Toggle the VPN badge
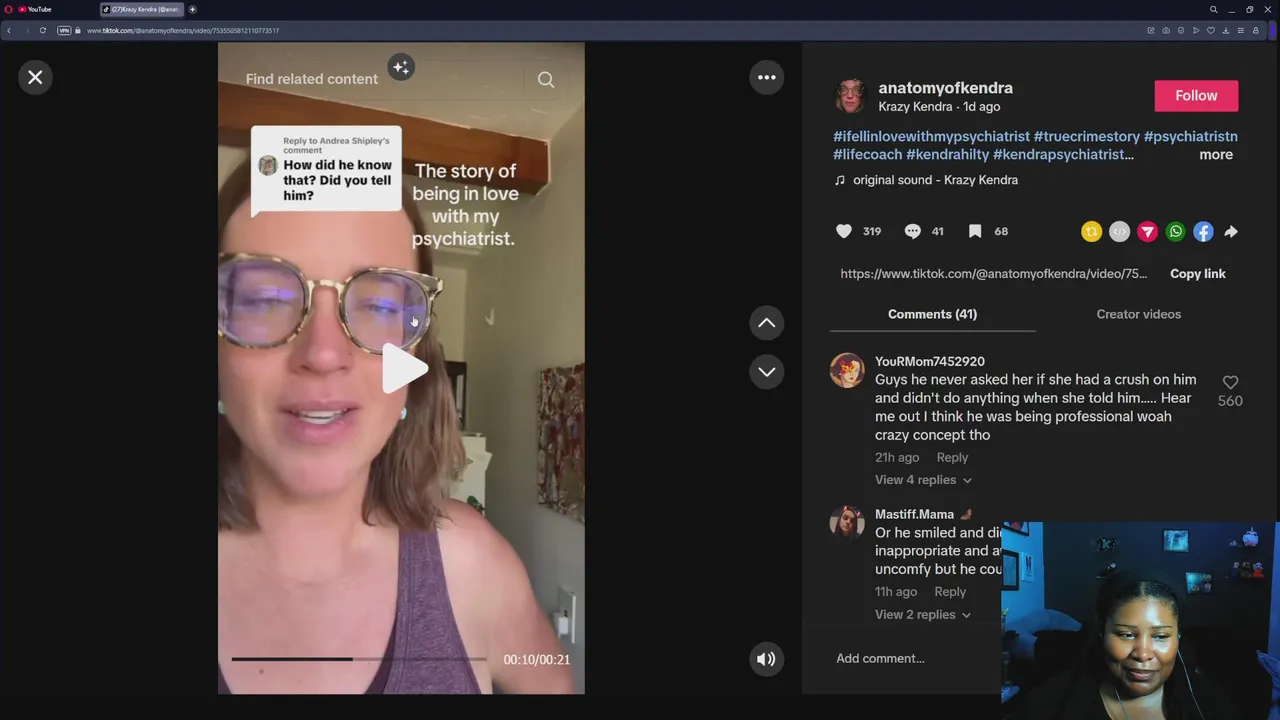Screen dimensions: 1280x720 tap(64, 30)
